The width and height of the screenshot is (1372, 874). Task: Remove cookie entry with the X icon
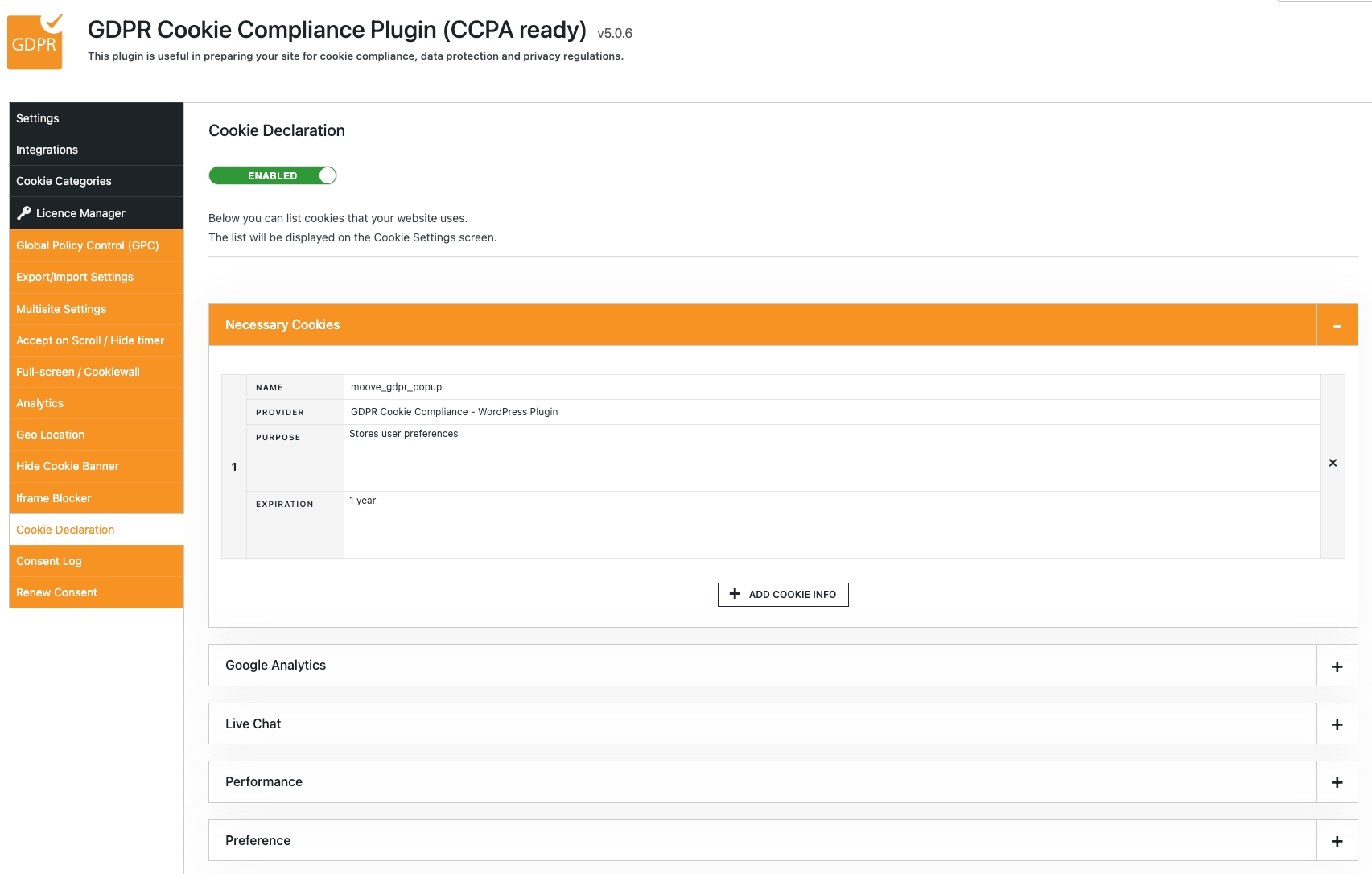(x=1333, y=464)
